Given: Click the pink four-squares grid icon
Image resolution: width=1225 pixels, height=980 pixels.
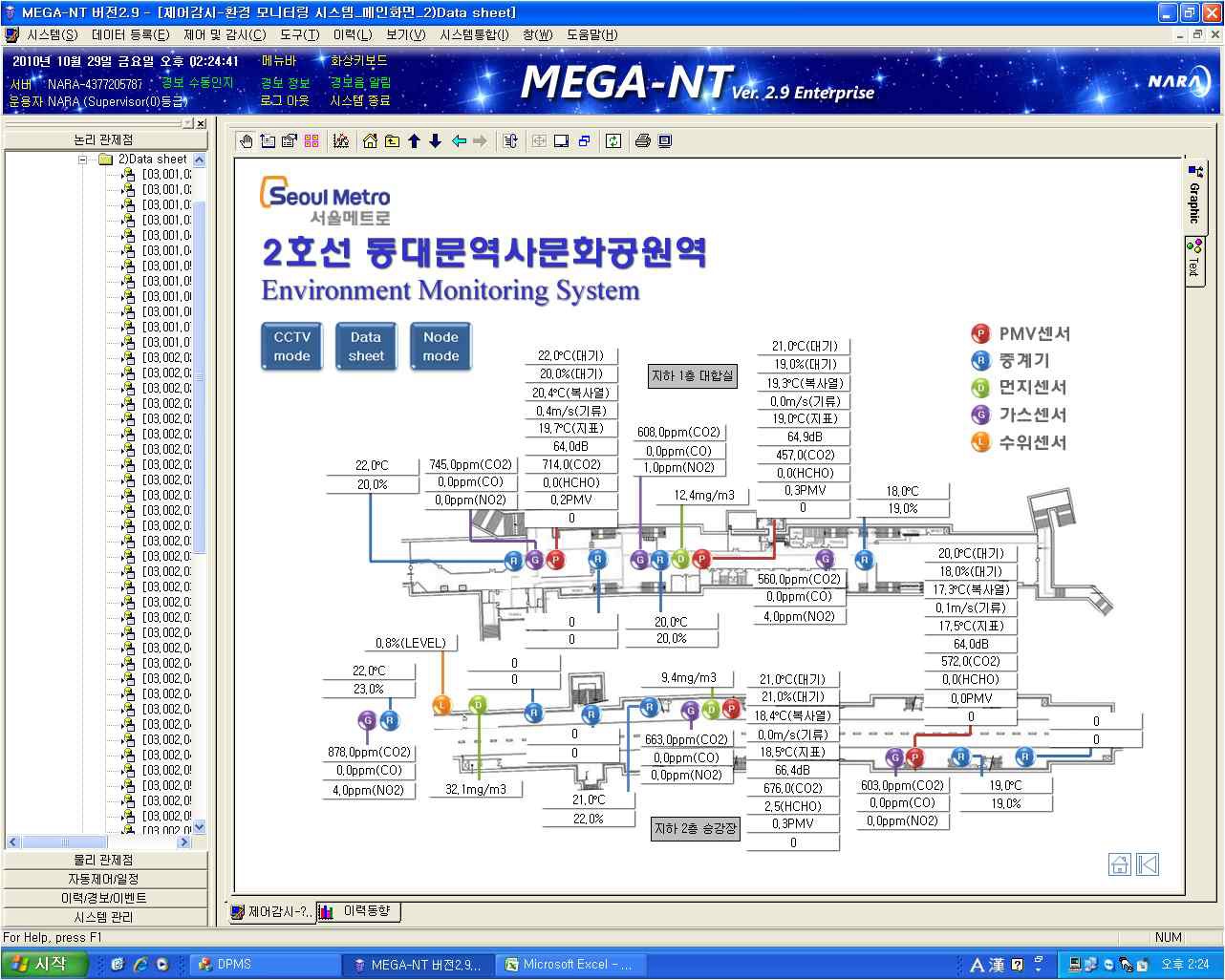Looking at the screenshot, I should tap(312, 141).
